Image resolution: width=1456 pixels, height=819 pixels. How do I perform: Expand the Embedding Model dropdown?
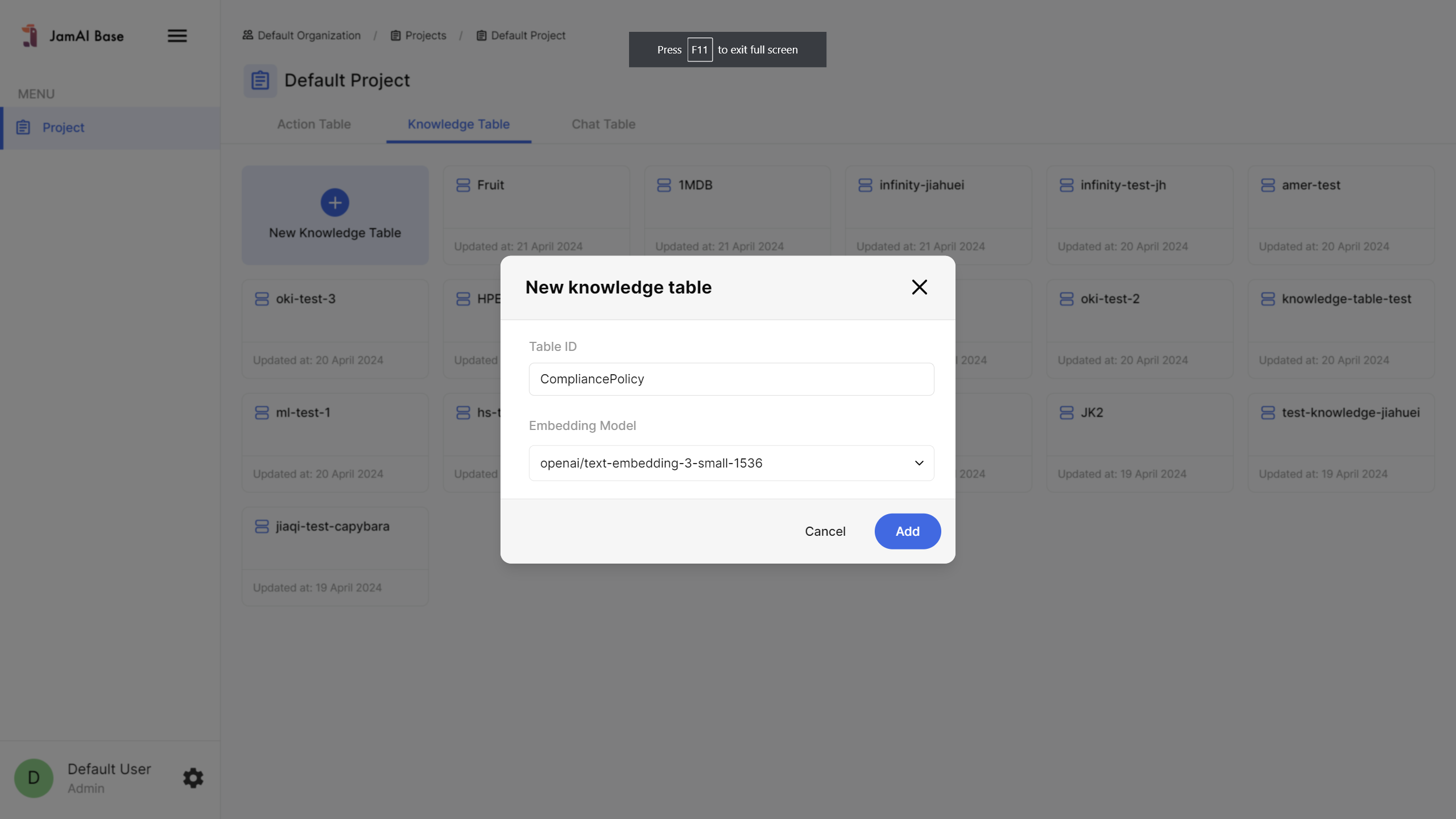(x=731, y=463)
